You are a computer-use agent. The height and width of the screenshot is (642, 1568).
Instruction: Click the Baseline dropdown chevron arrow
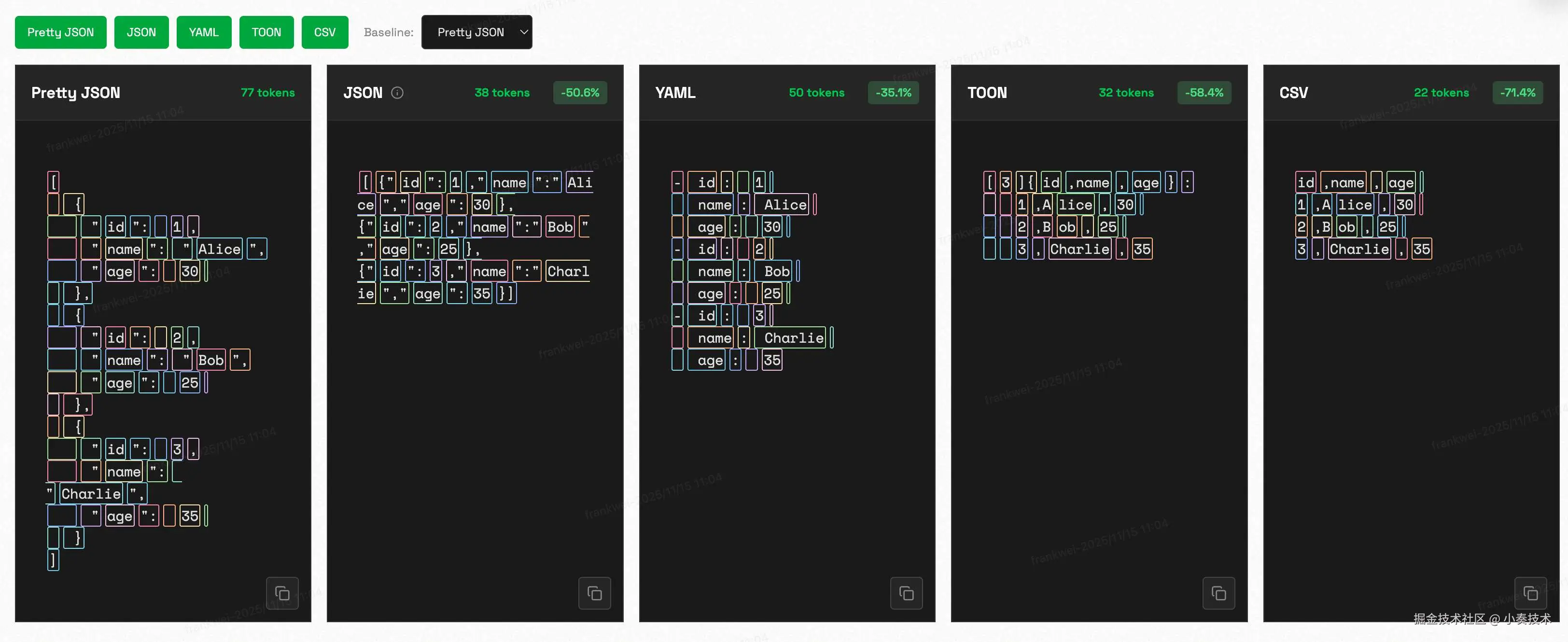pyautogui.click(x=523, y=32)
